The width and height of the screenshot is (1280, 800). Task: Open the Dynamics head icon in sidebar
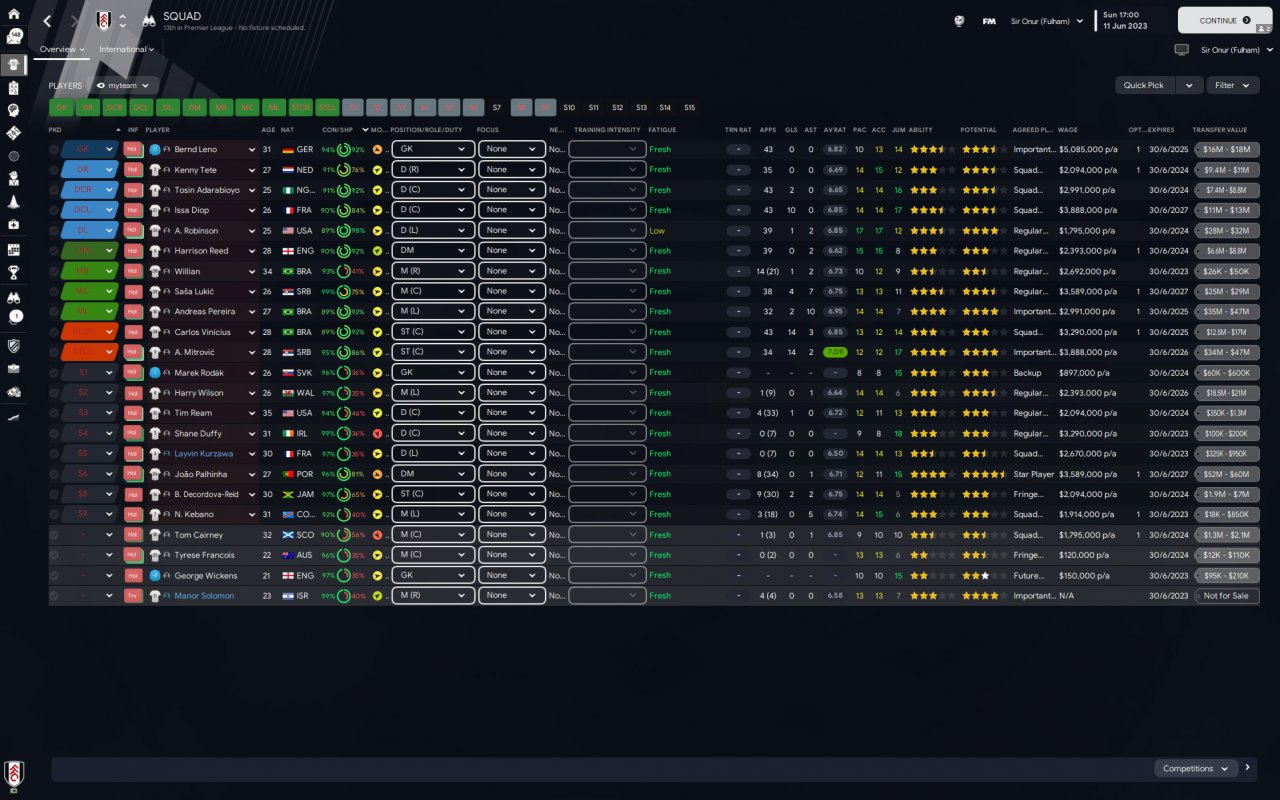(x=14, y=110)
